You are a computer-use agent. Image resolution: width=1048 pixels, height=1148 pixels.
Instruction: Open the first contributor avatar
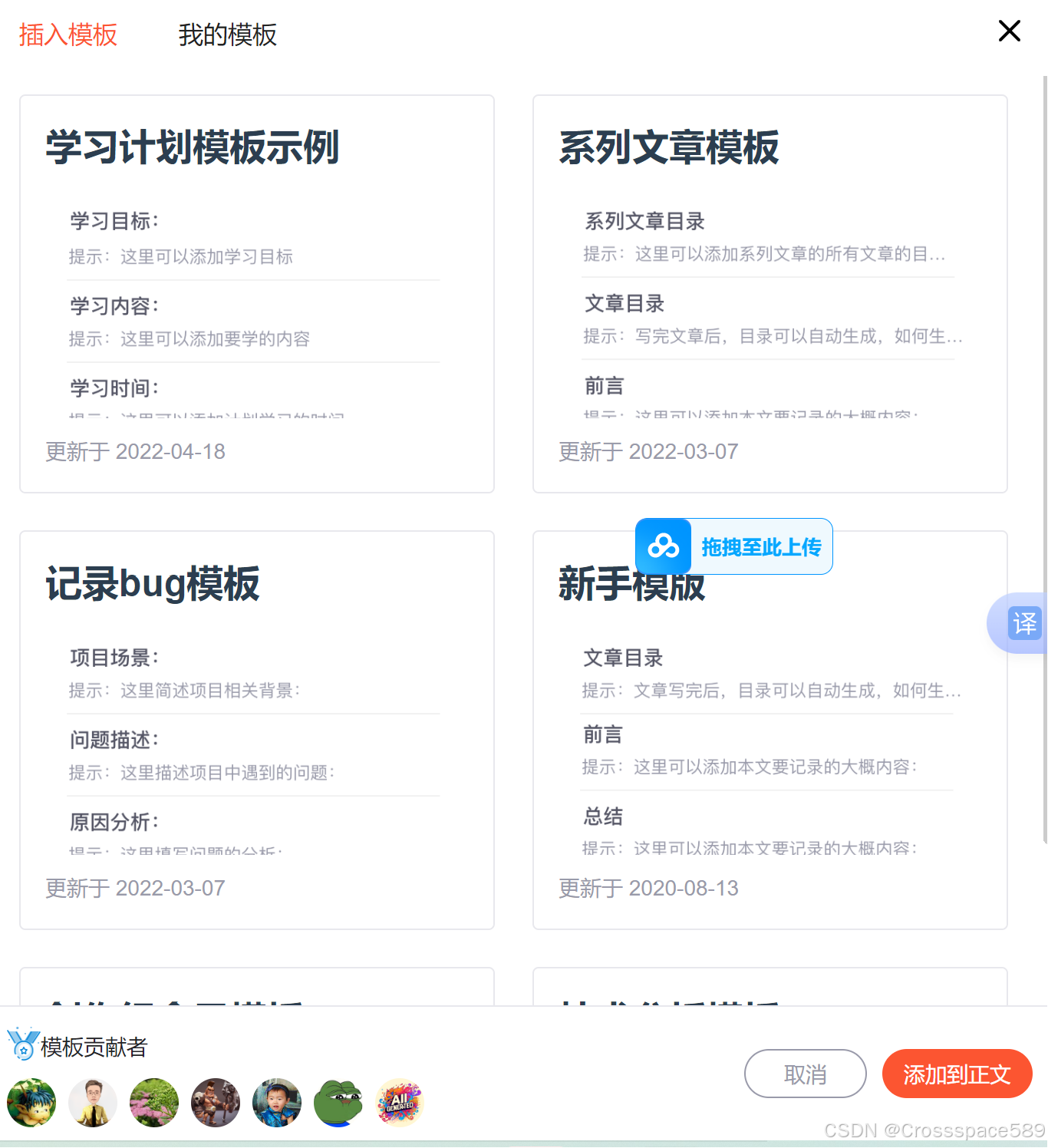pos(31,1103)
